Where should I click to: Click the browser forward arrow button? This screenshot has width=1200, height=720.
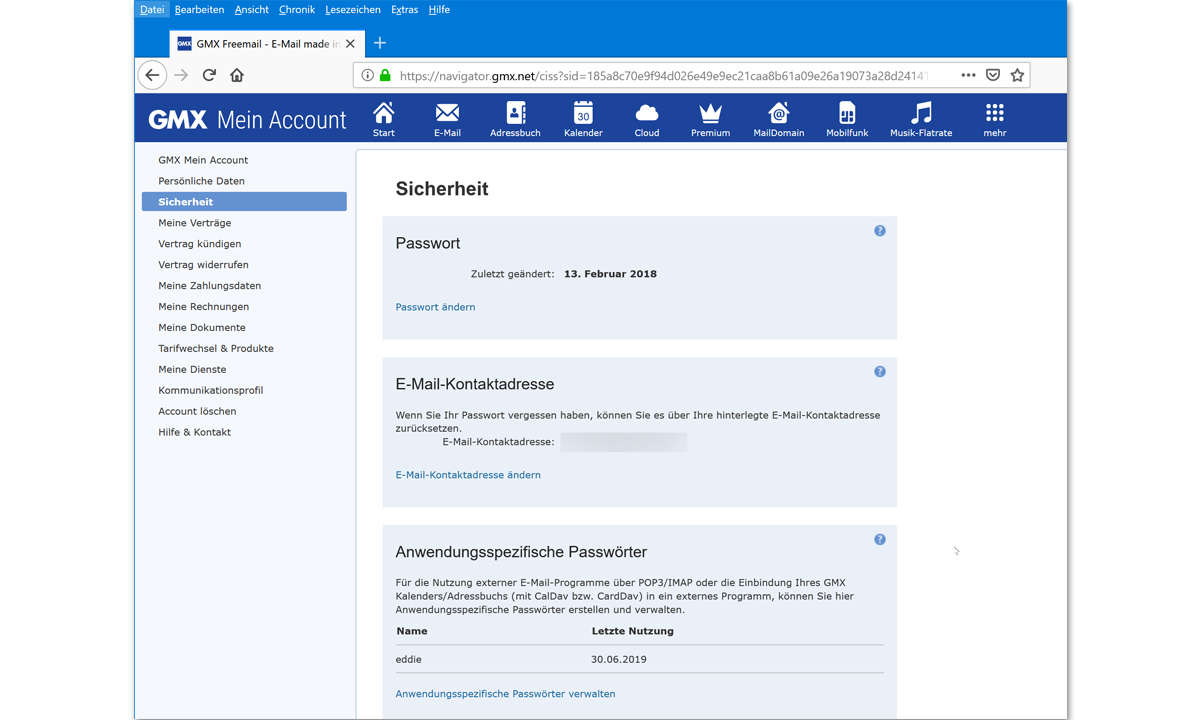tap(181, 75)
